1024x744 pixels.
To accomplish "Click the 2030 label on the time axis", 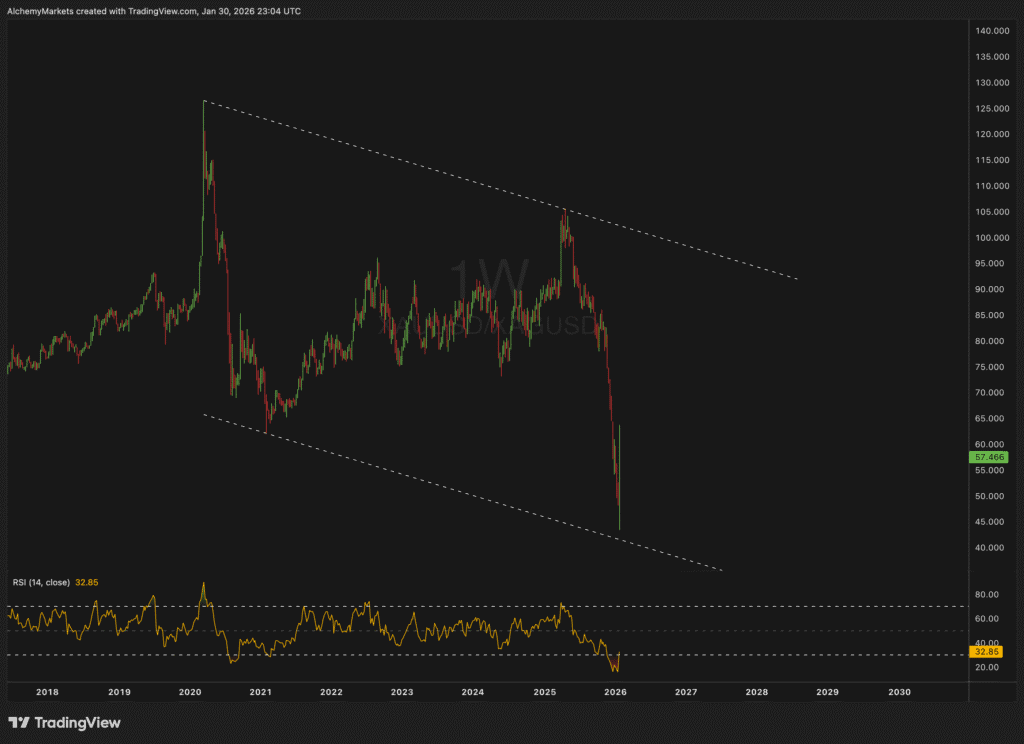I will (899, 692).
